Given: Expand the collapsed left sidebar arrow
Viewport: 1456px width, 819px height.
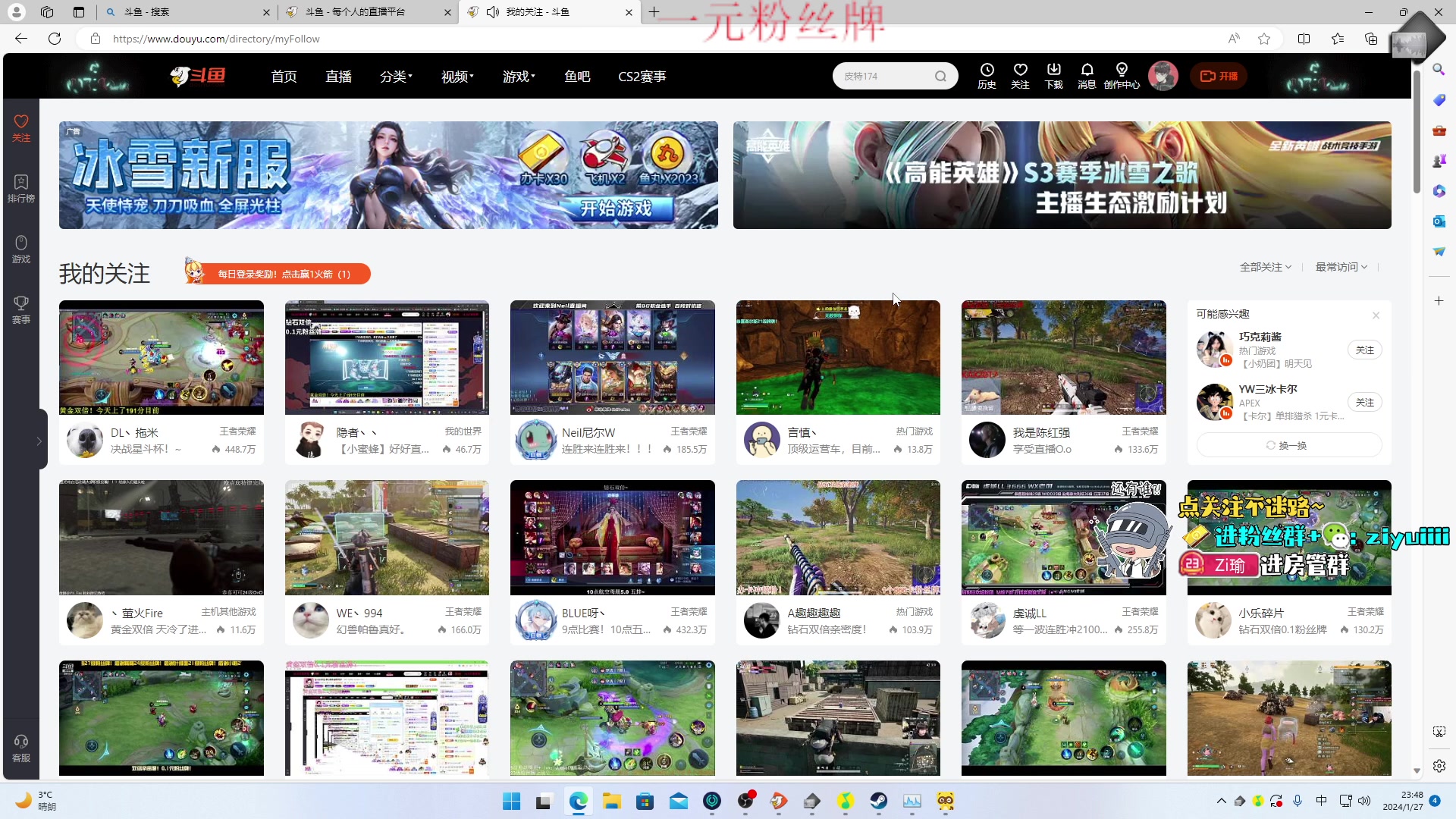Looking at the screenshot, I should point(39,441).
